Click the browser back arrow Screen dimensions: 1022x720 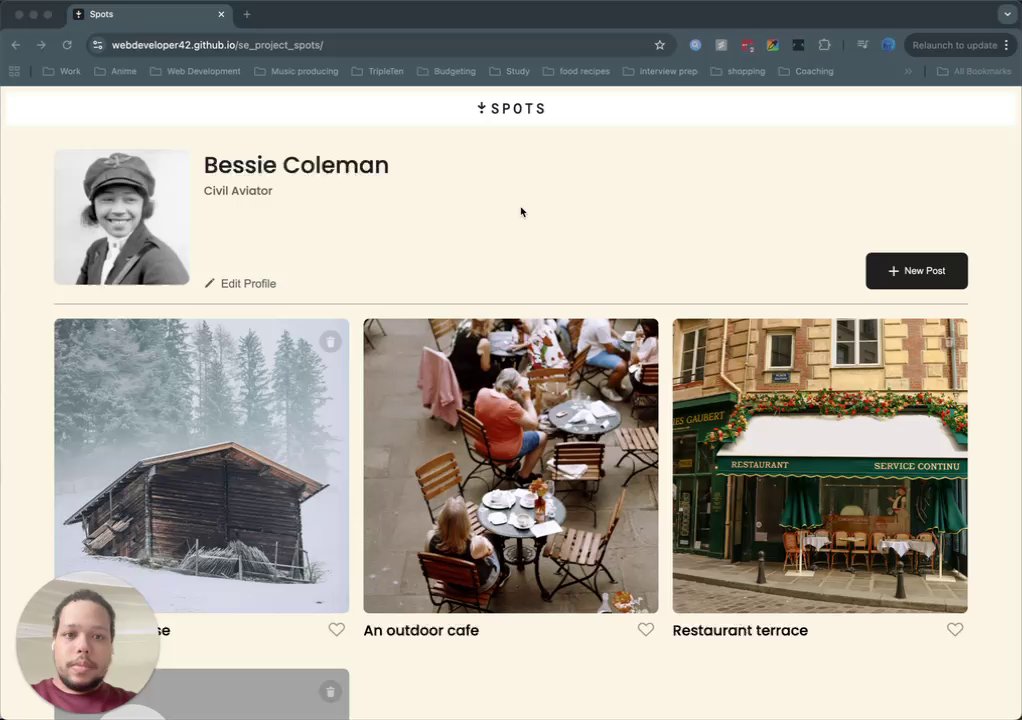coord(16,45)
